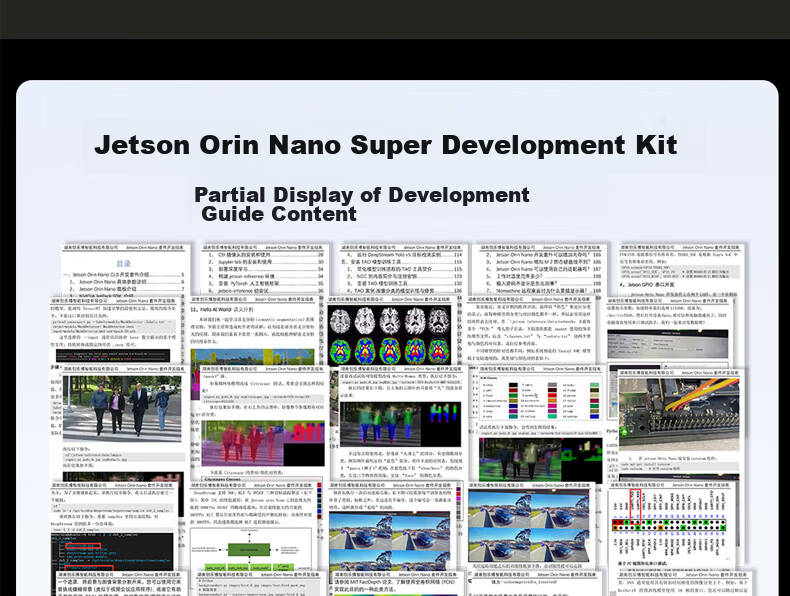
Task: Select the circuit board with ribbon cable photo
Action: [679, 414]
